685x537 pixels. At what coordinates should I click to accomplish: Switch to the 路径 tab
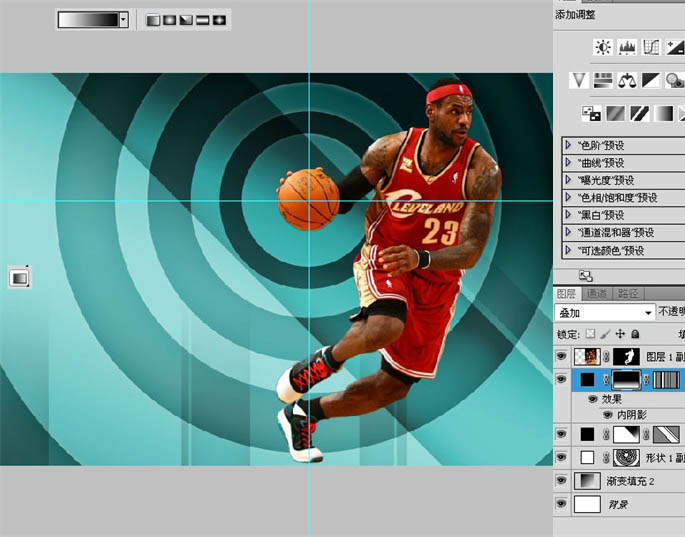pyautogui.click(x=628, y=294)
